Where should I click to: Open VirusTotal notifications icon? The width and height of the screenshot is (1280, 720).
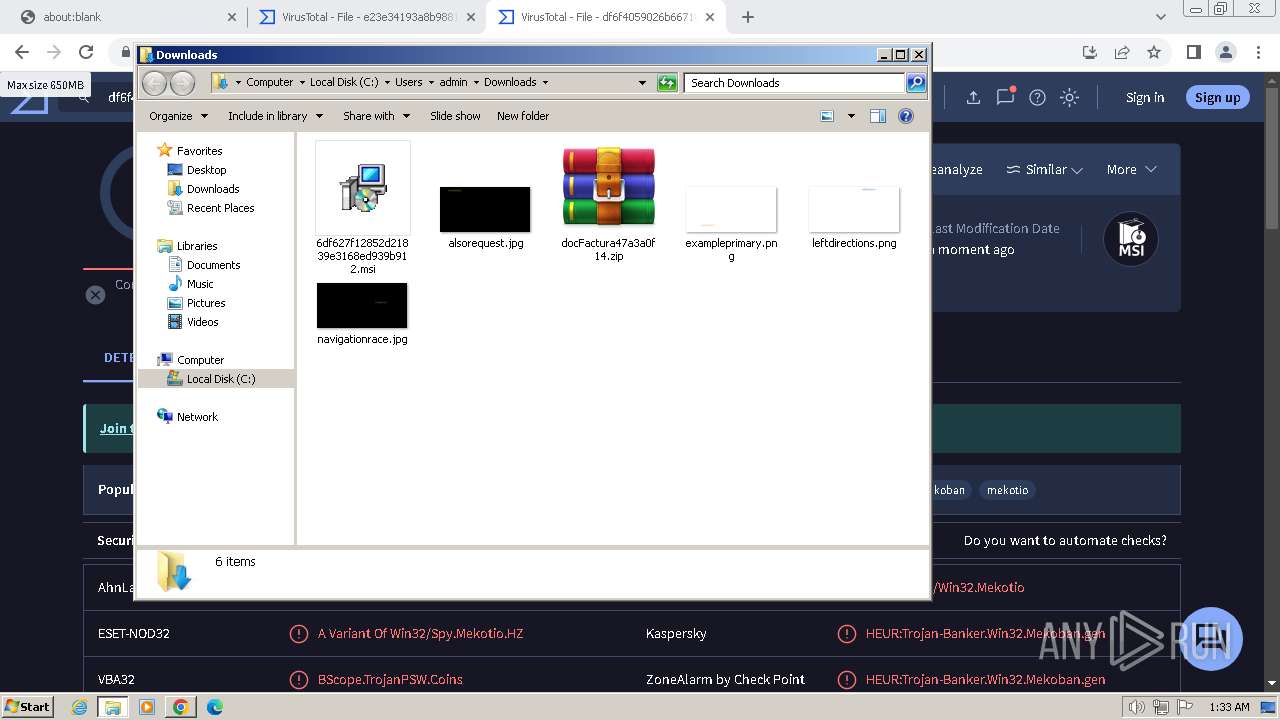coord(1005,97)
